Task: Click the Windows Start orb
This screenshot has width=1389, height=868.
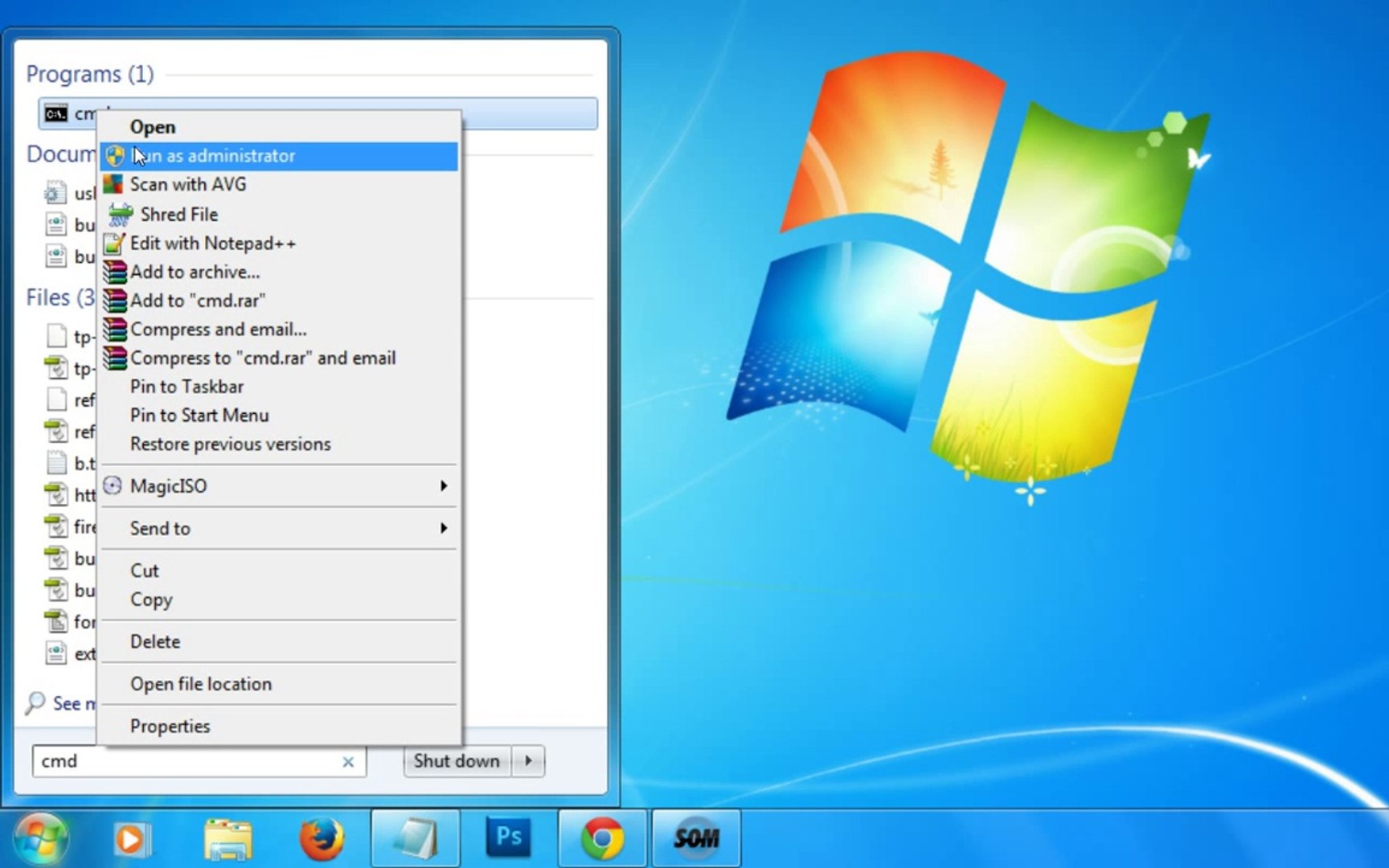Action: coord(40,839)
